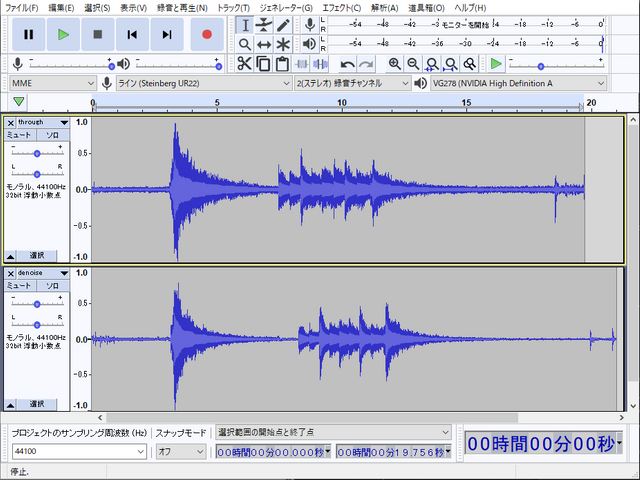Open the Analyze menu

384,8
